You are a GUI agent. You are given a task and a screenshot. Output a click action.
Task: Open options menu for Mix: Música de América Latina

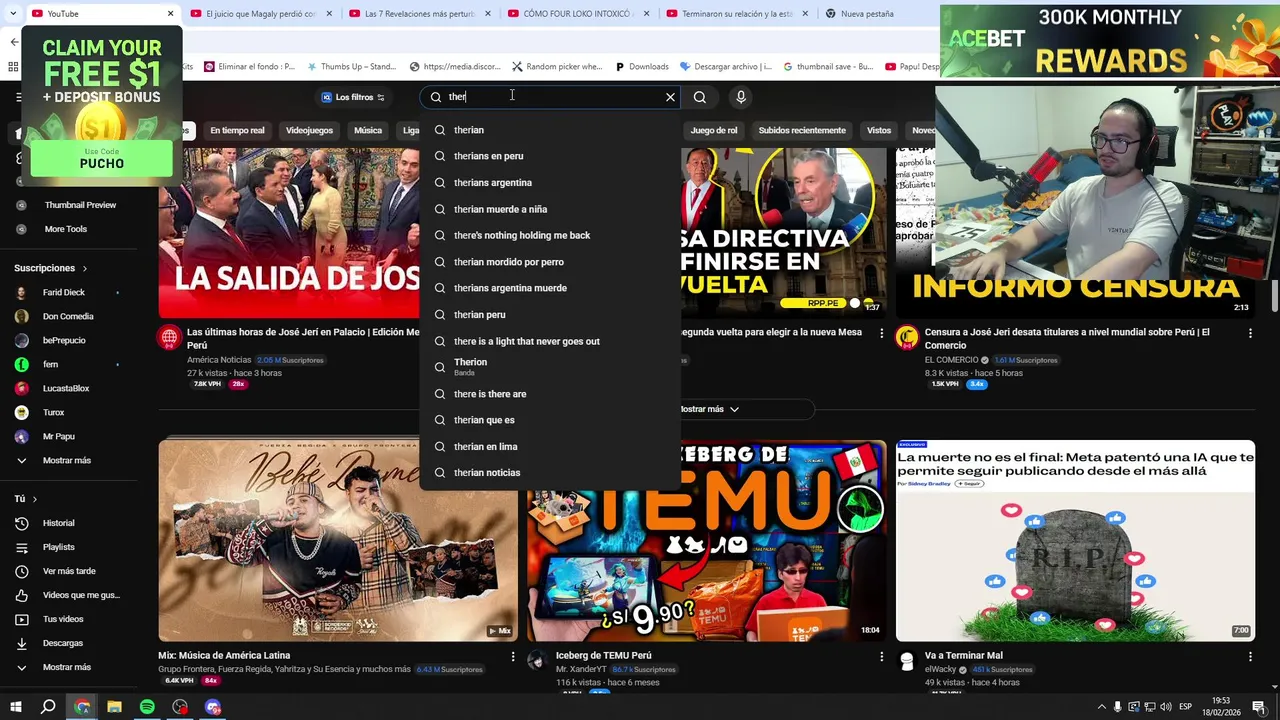coord(513,656)
